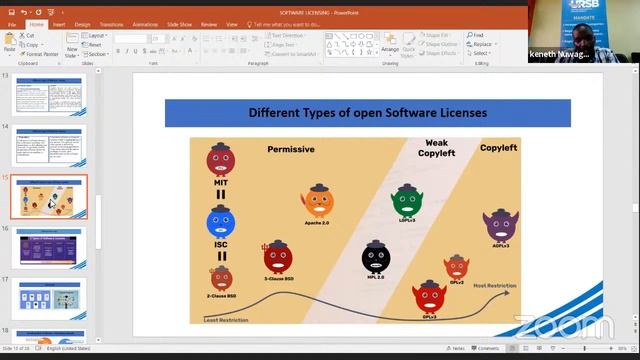This screenshot has height=360, width=640.
Task: Open the Transitions ribbon tab
Action: click(x=111, y=24)
